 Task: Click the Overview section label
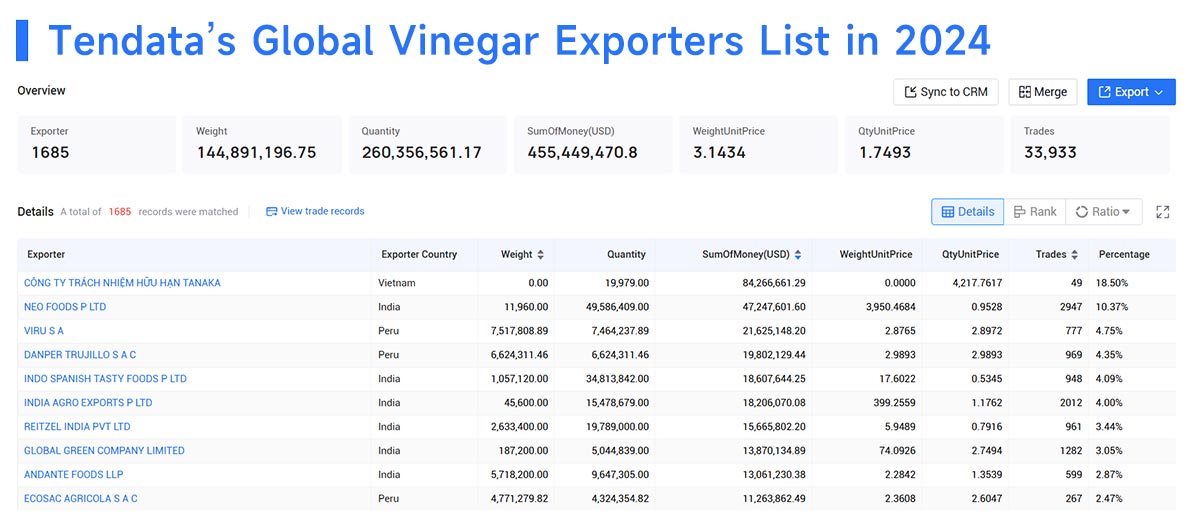point(42,90)
